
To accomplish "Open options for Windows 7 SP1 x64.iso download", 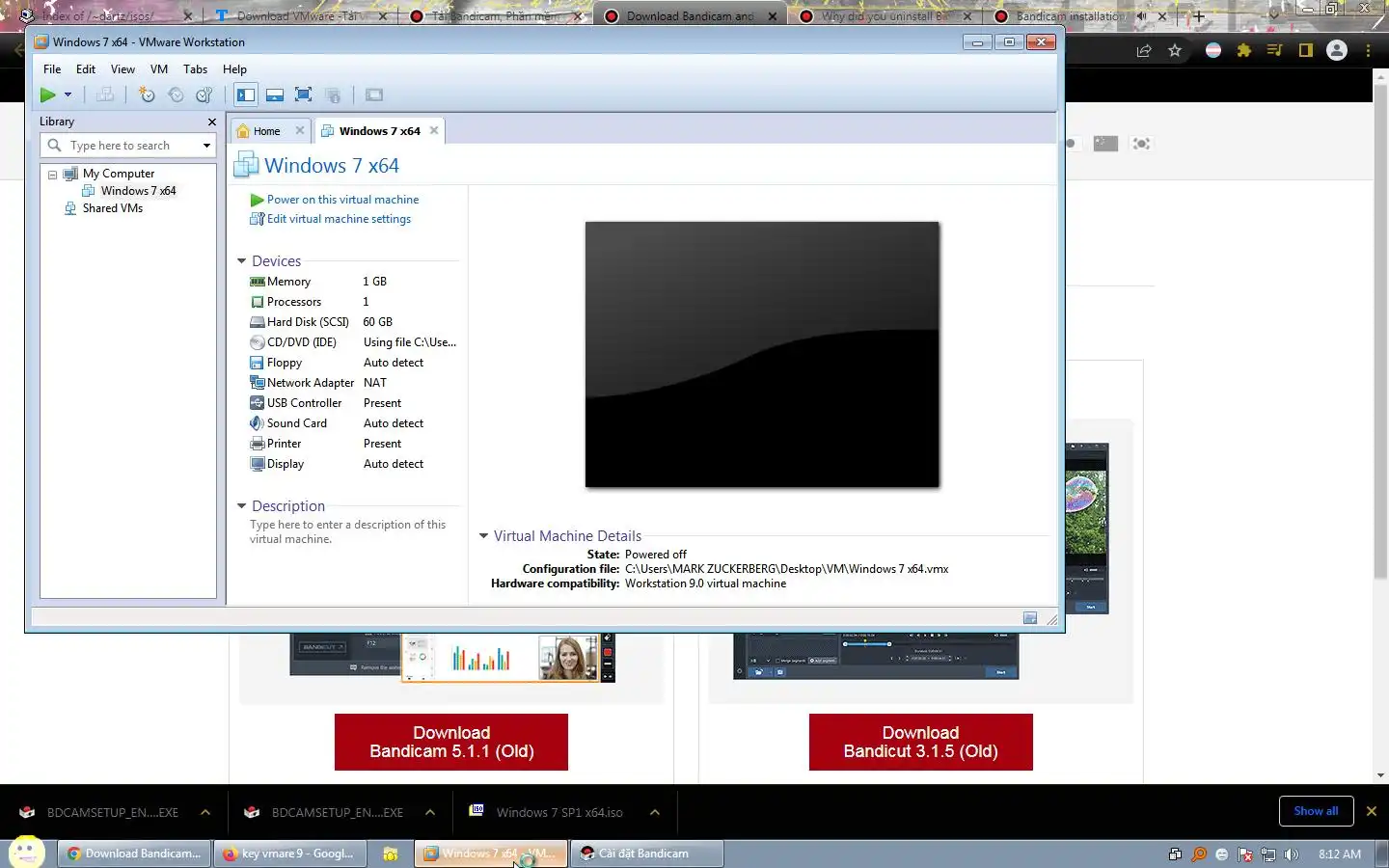I will (x=654, y=812).
